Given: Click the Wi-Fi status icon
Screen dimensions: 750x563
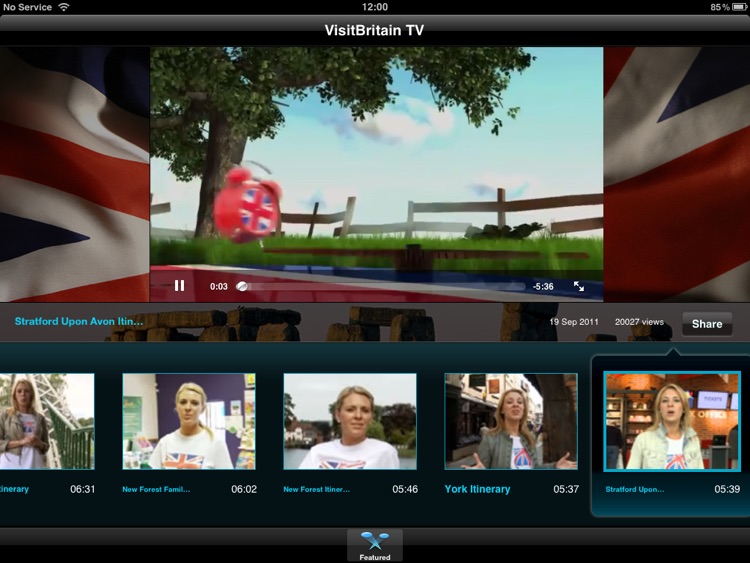Looking at the screenshot, I should pos(64,7).
